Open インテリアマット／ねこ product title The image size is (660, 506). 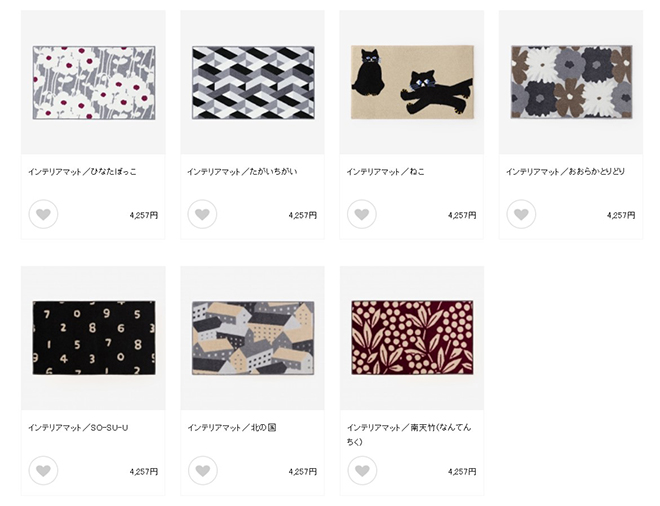pos(386,172)
